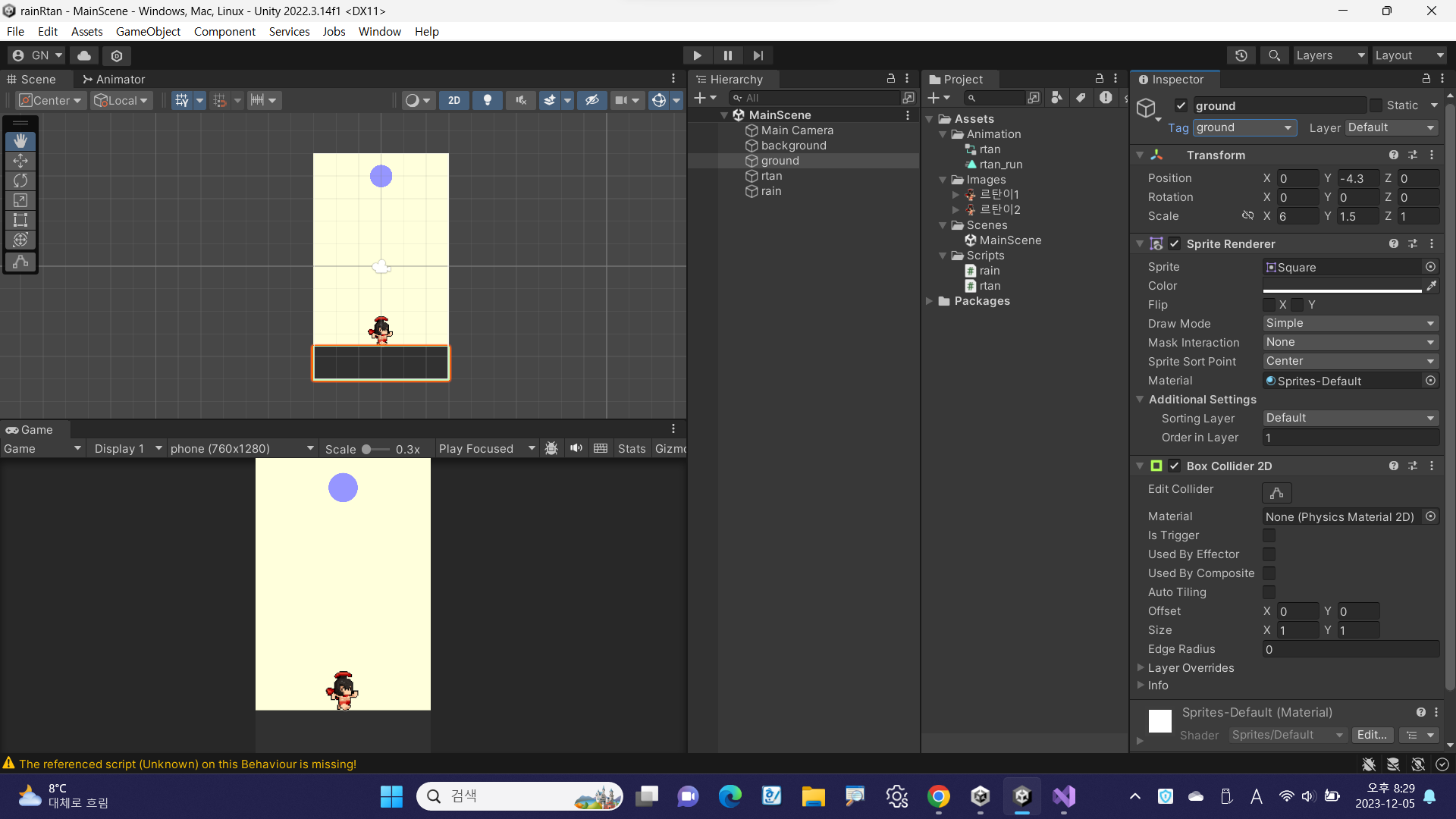
Task: Open the Layer dropdown set to Default
Action: pos(1392,127)
